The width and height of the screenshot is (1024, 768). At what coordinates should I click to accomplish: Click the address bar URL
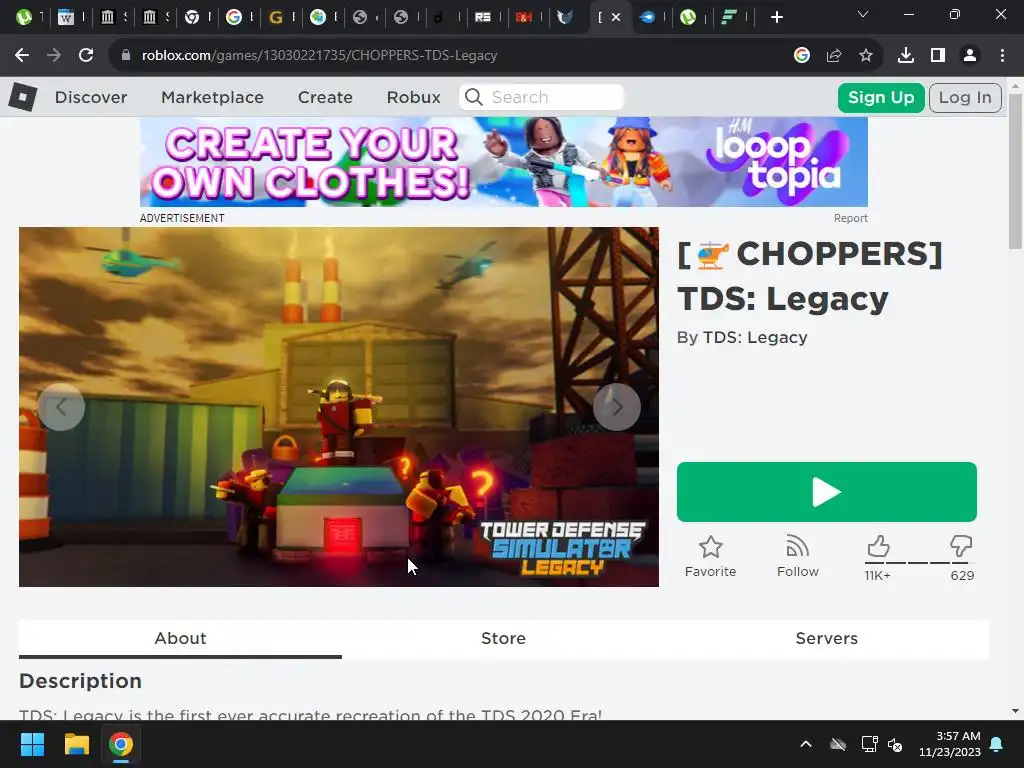click(x=319, y=56)
